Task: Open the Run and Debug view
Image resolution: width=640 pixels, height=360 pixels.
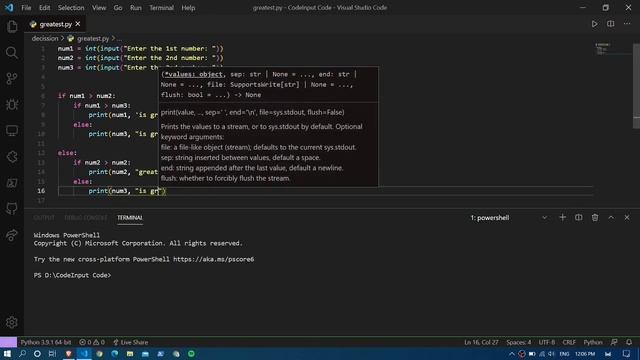Action: 12,104
